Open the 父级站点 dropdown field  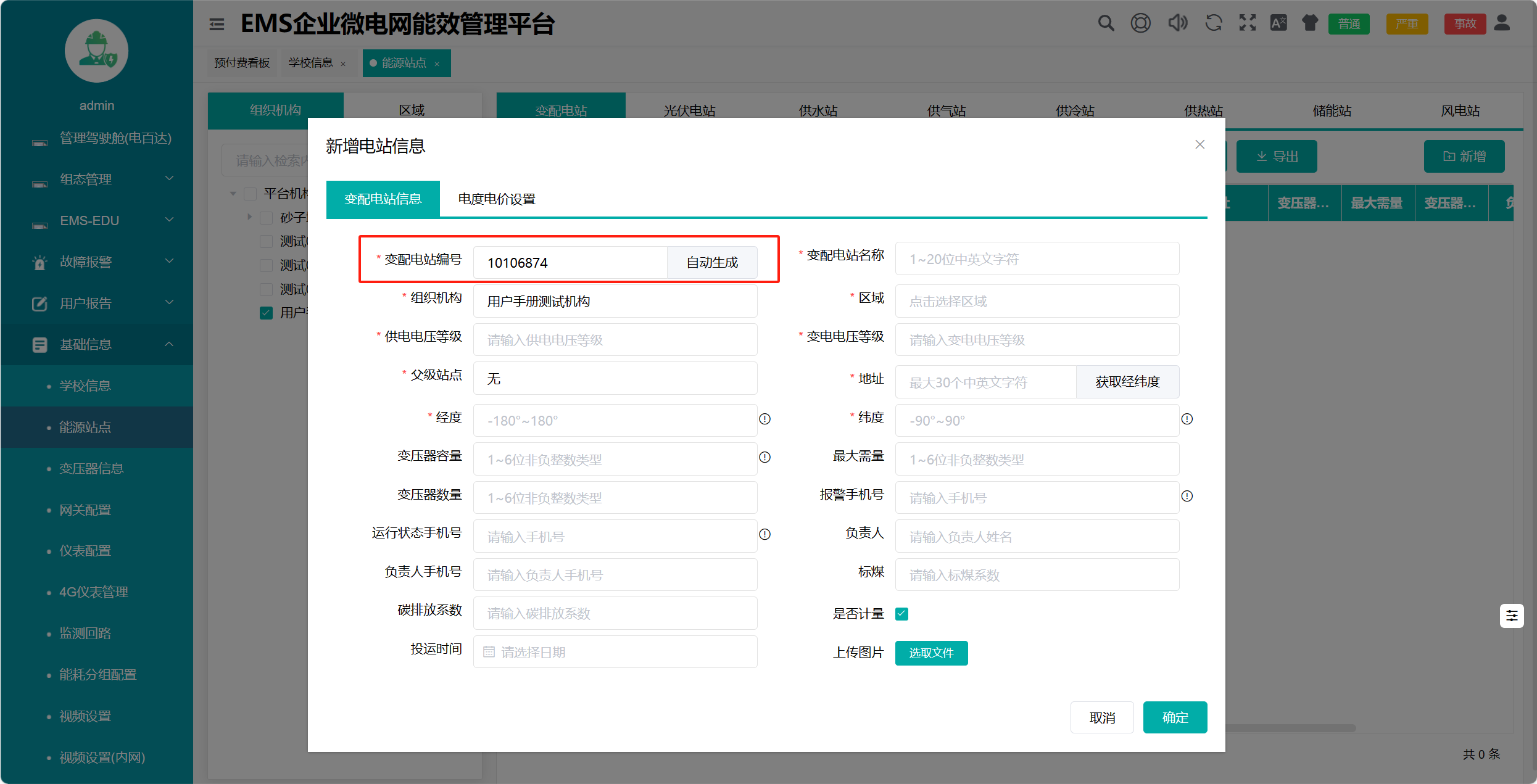pyautogui.click(x=615, y=378)
